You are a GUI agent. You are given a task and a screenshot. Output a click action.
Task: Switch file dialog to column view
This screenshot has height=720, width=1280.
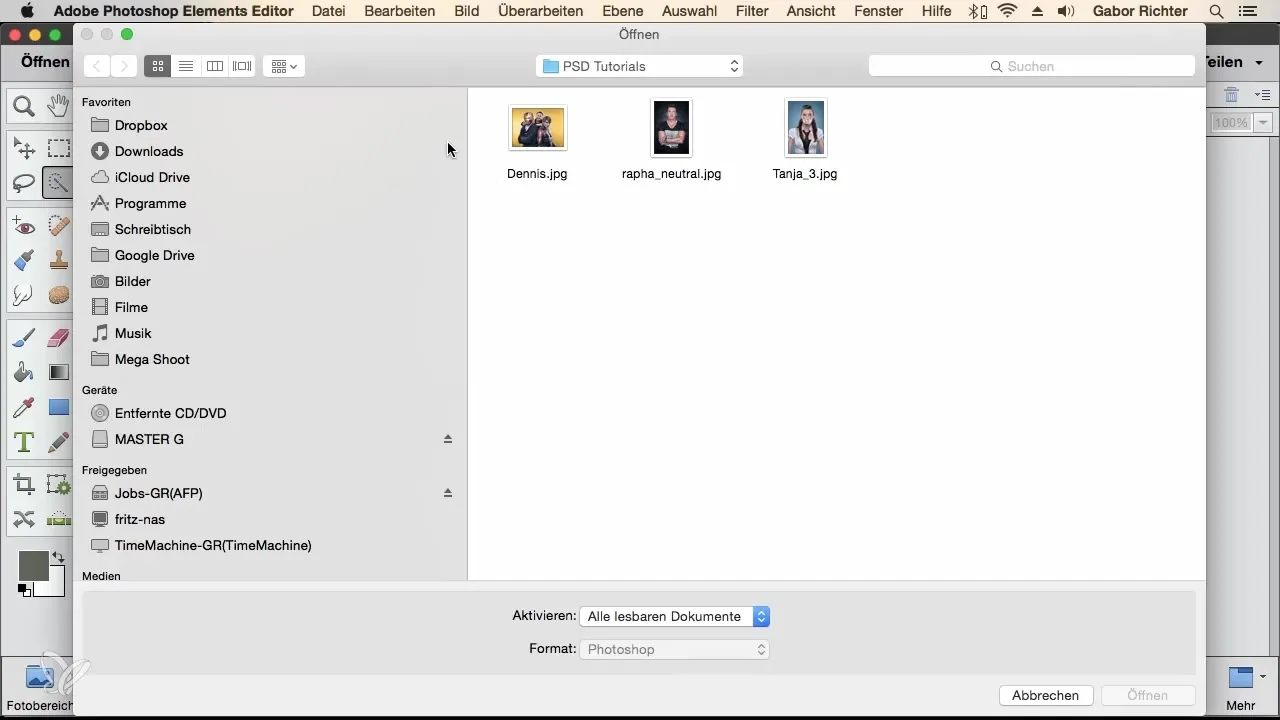click(214, 66)
